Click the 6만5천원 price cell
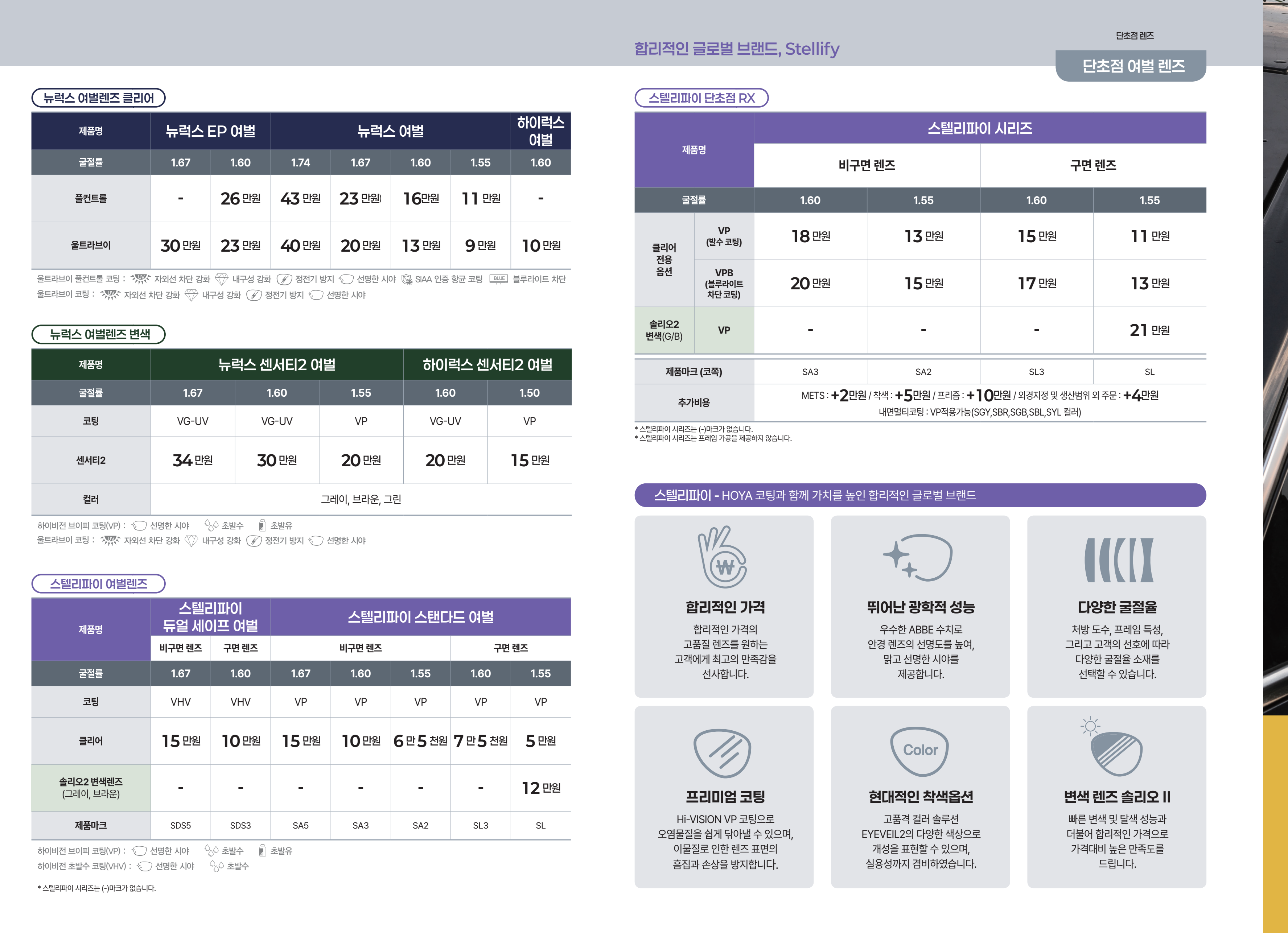The width and height of the screenshot is (1288, 933). point(420,740)
